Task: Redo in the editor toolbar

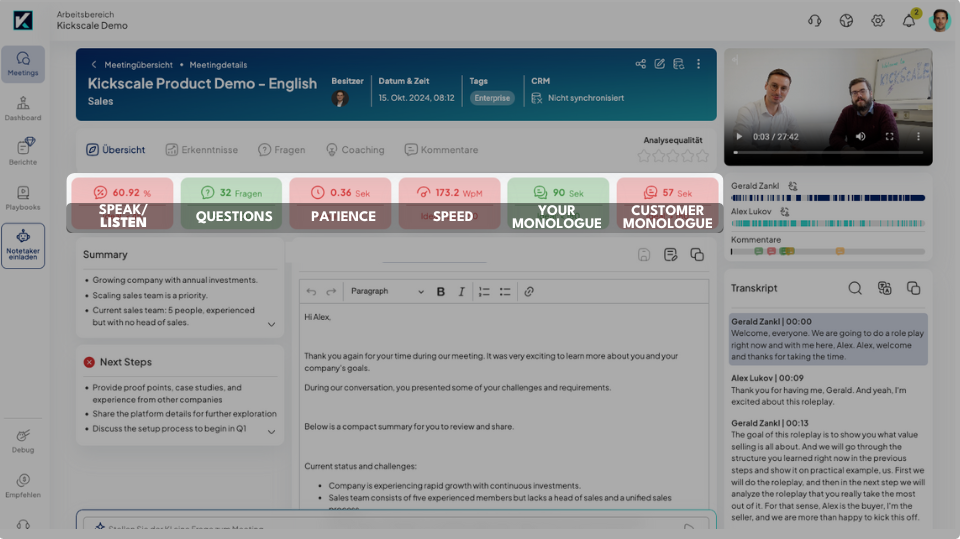Action: 331,292
